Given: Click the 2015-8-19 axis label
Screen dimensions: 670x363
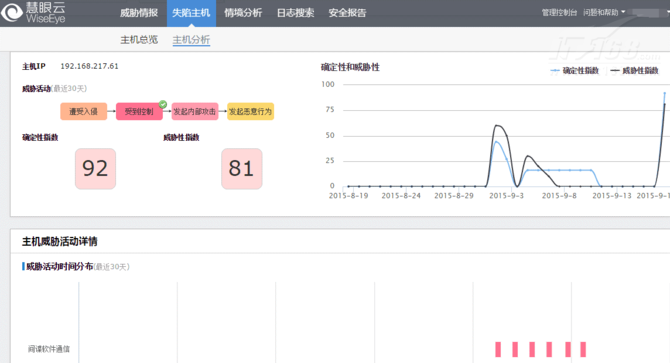Looking at the screenshot, I should click(x=348, y=196).
